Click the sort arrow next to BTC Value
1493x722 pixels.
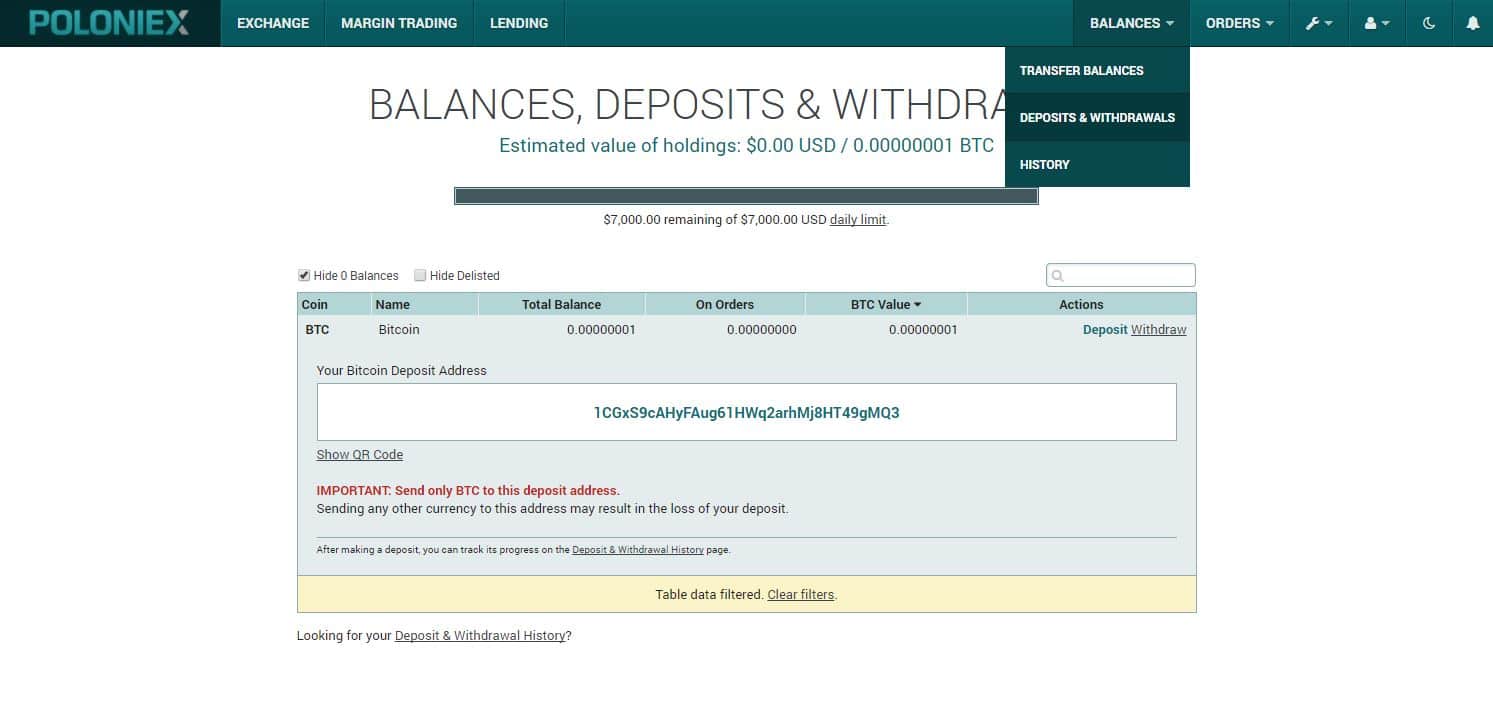pos(916,304)
